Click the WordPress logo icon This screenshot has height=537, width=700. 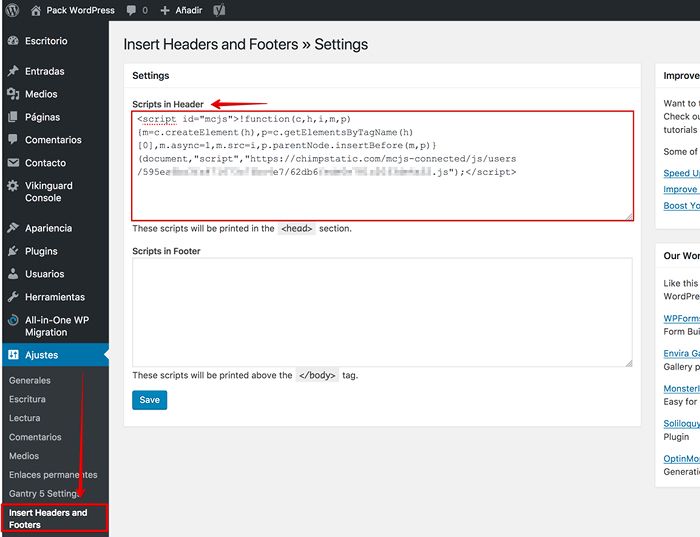click(x=12, y=10)
